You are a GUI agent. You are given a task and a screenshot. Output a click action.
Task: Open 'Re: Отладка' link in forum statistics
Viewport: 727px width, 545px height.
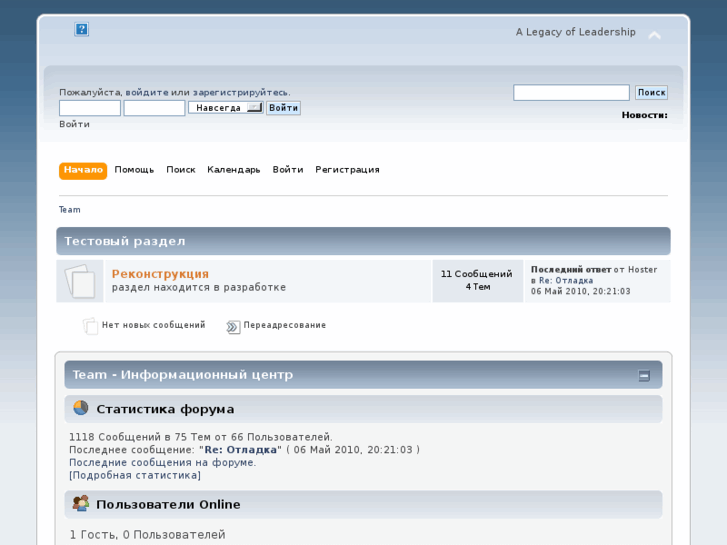[x=241, y=449]
